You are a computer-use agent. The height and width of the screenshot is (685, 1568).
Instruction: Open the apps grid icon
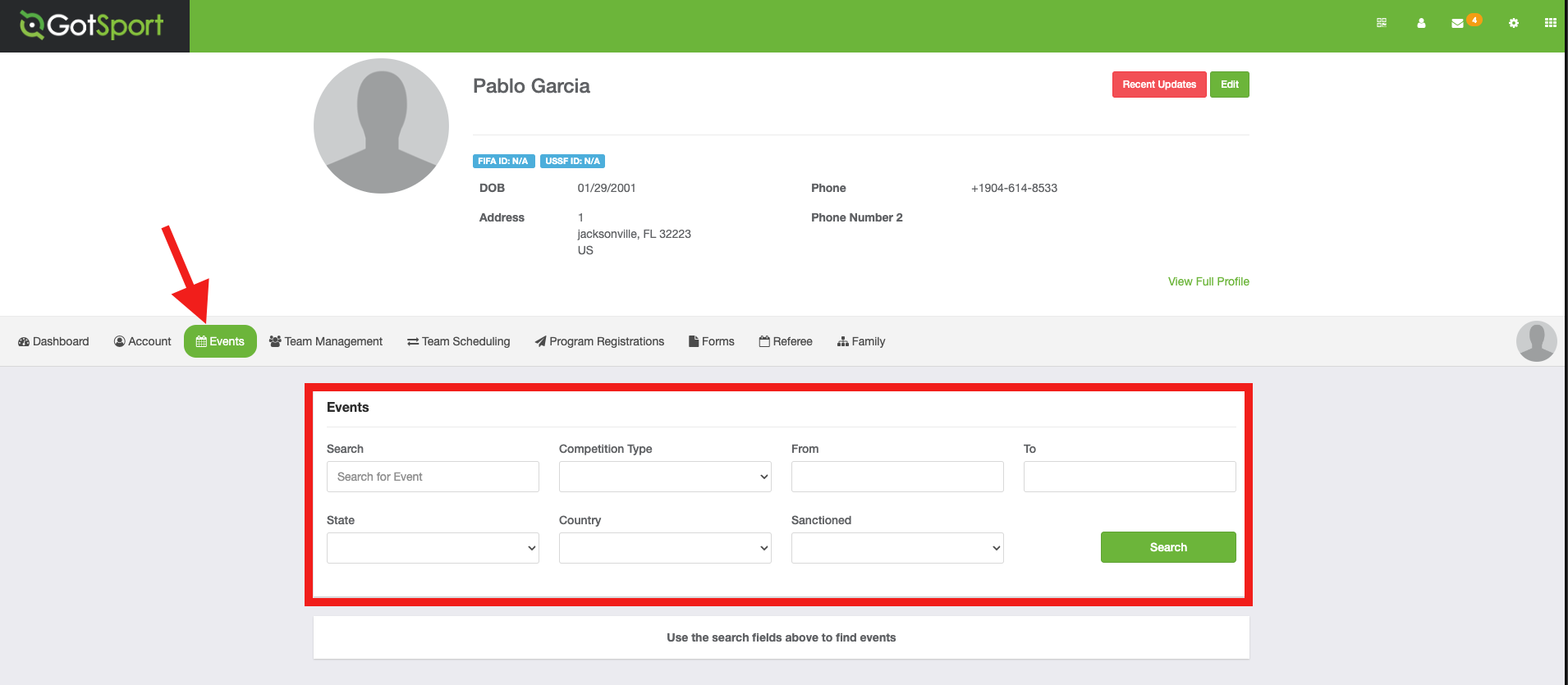pyautogui.click(x=1550, y=23)
